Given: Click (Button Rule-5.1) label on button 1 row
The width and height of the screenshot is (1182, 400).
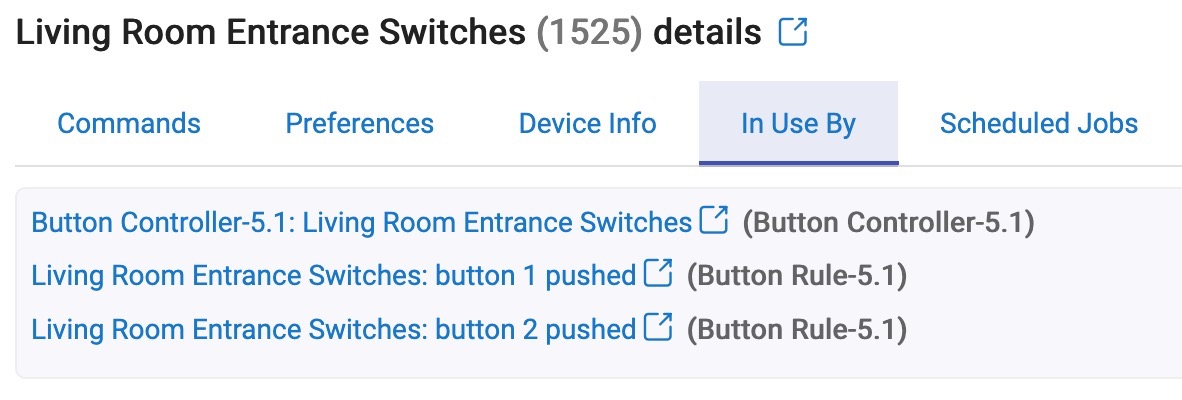Looking at the screenshot, I should click(x=797, y=276).
